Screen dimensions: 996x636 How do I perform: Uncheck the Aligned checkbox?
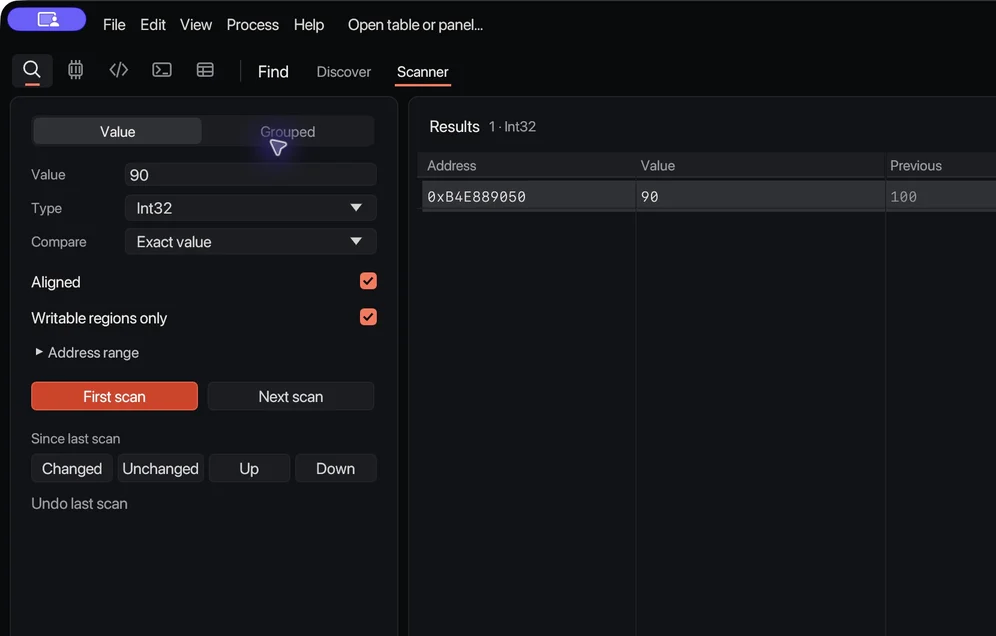(x=368, y=281)
